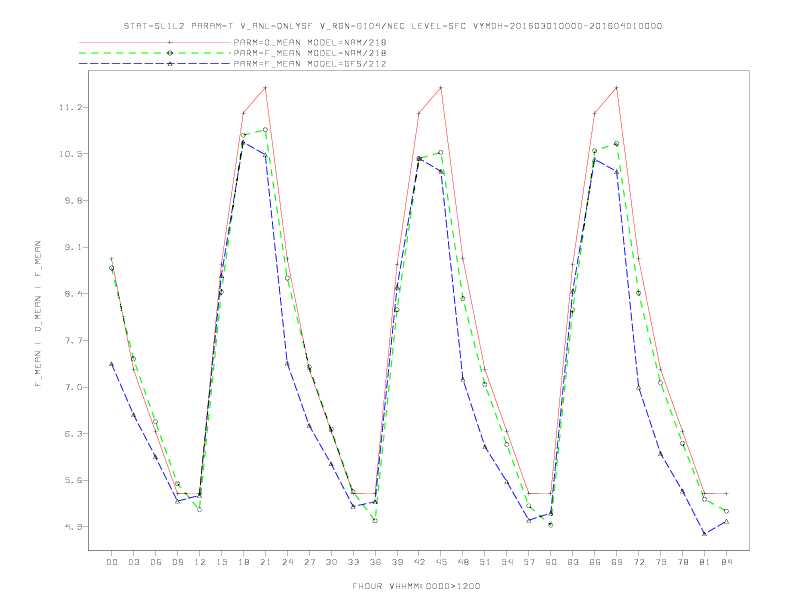
Task: Click forecast hour label 81 on x-axis
Action: (x=705, y=562)
